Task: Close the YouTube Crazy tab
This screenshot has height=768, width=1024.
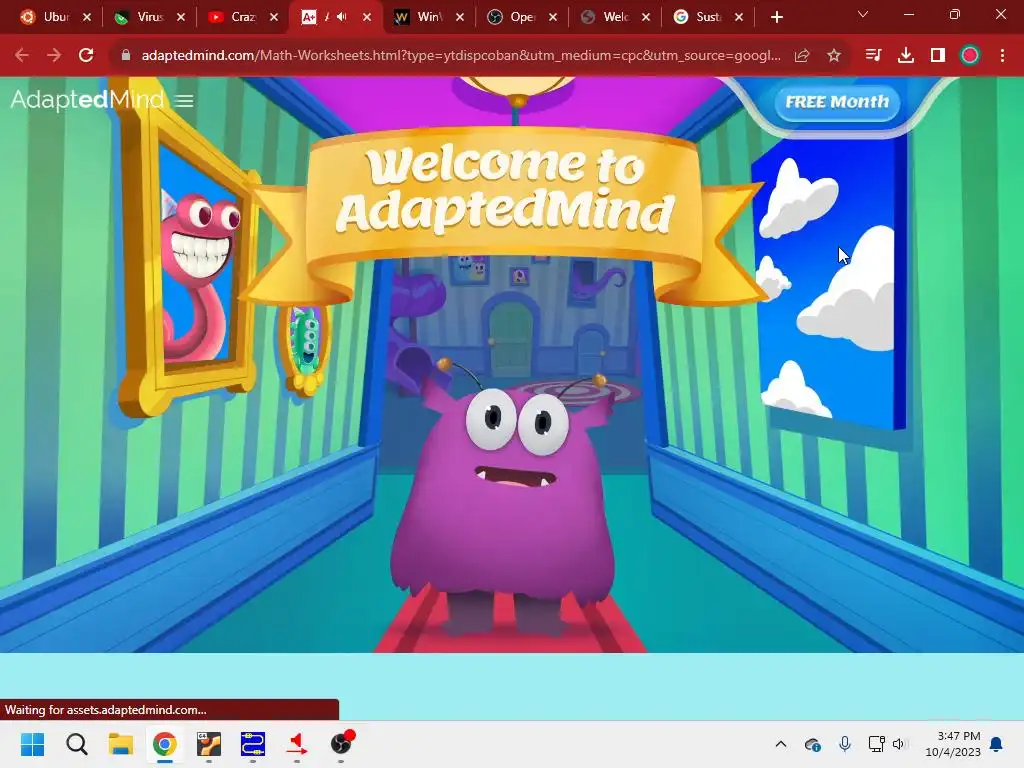Action: (274, 17)
